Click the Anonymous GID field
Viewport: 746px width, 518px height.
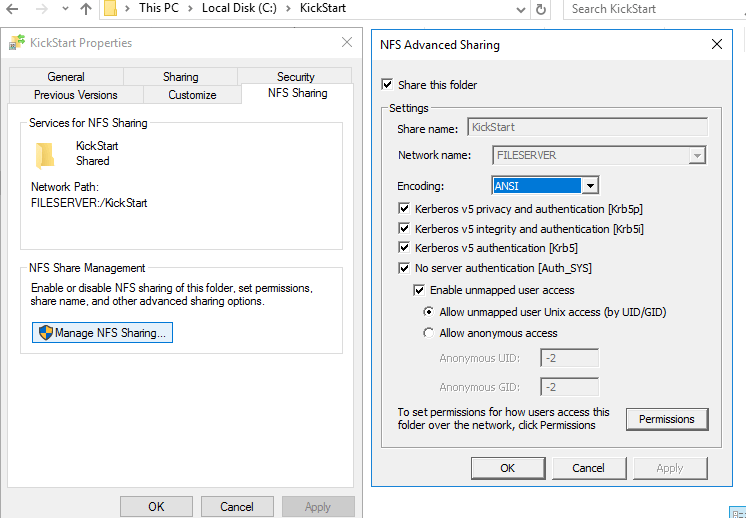pyautogui.click(x=569, y=387)
